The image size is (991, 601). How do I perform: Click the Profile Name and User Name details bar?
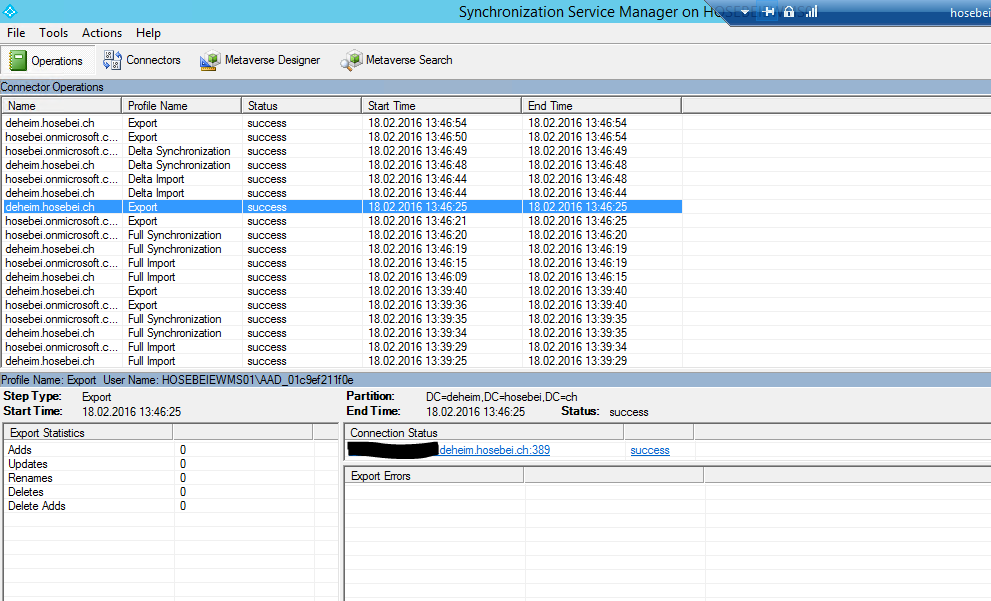496,380
